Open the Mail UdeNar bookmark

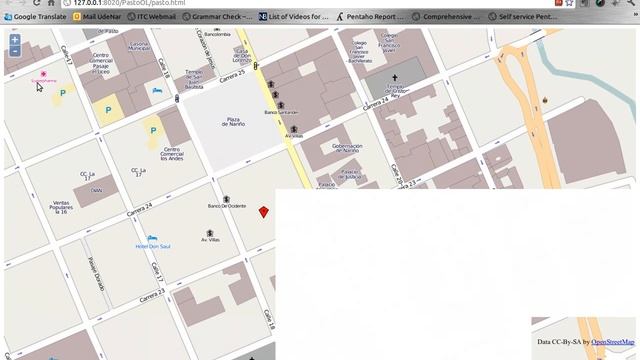pos(97,17)
